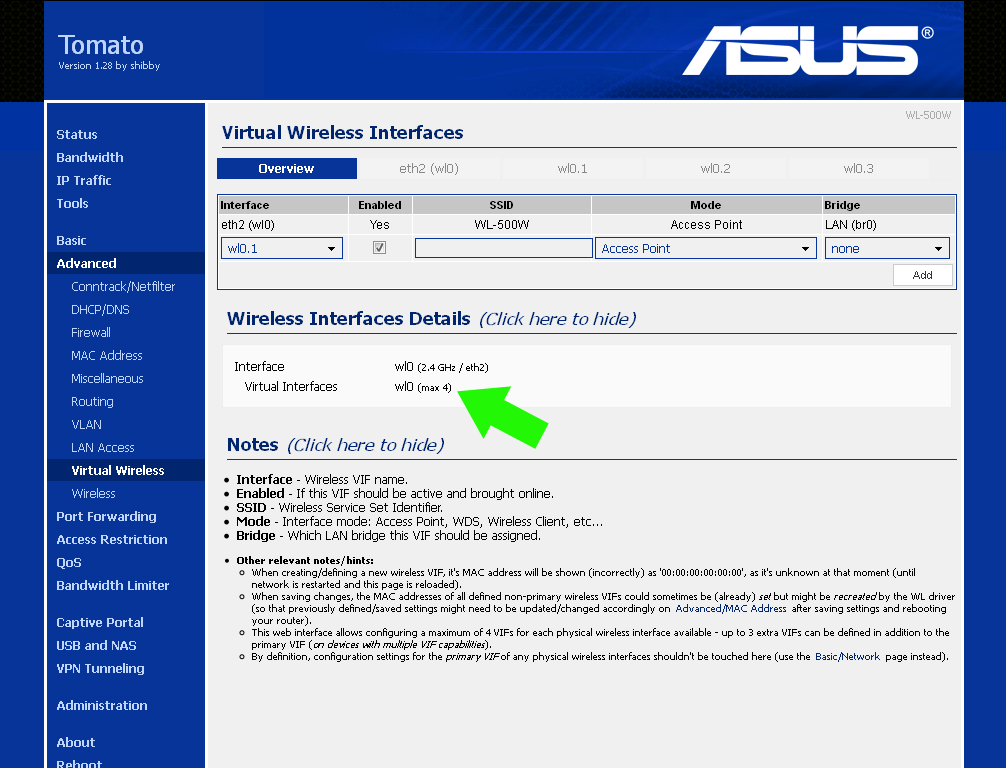Image resolution: width=1006 pixels, height=768 pixels.
Task: Open the Status menu
Action: [x=77, y=135]
